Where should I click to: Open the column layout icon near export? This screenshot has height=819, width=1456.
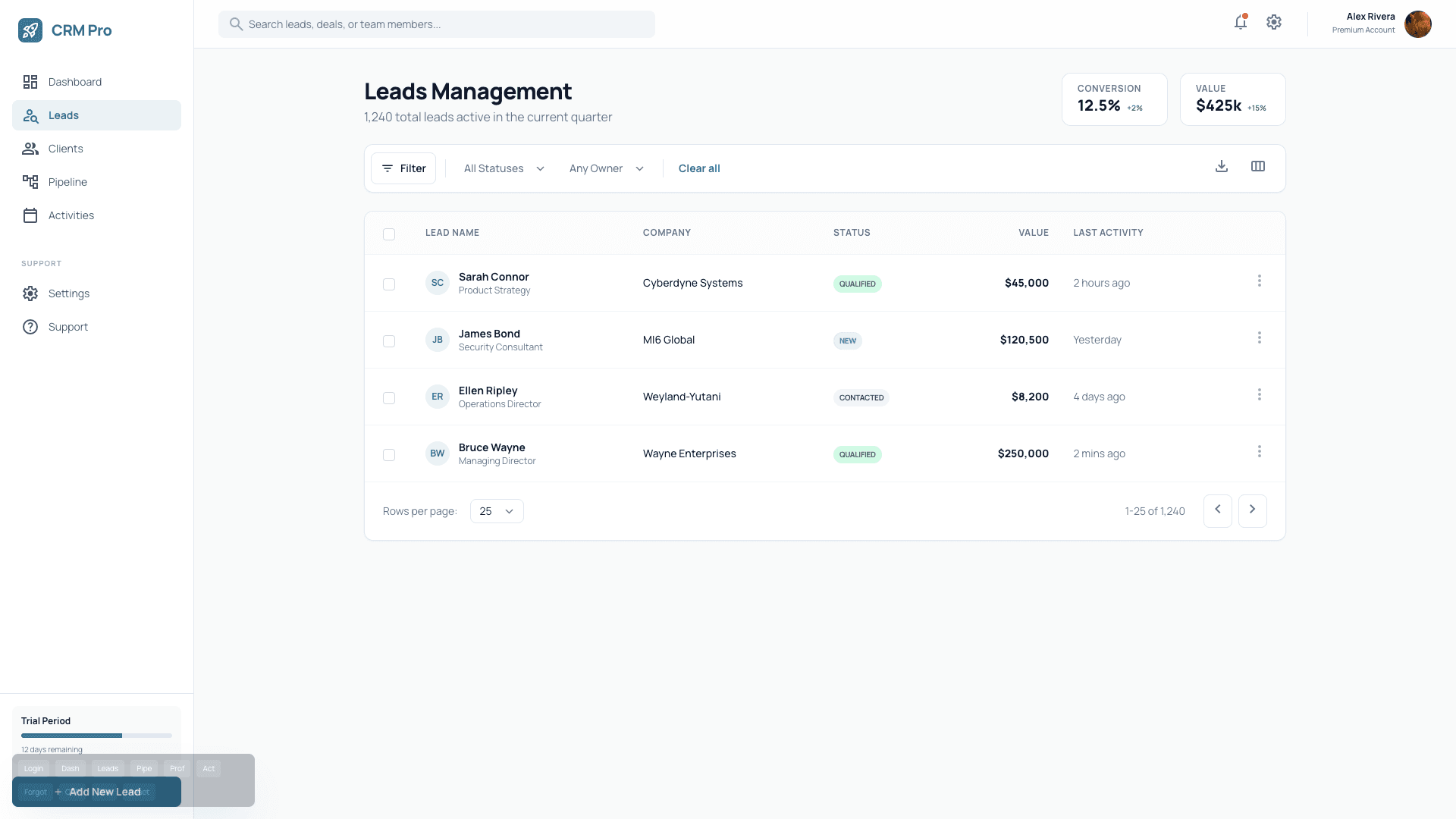1258,166
